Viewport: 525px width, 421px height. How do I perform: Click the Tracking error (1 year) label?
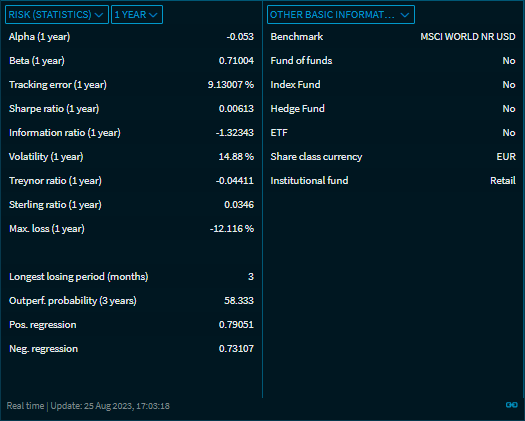[58, 85]
